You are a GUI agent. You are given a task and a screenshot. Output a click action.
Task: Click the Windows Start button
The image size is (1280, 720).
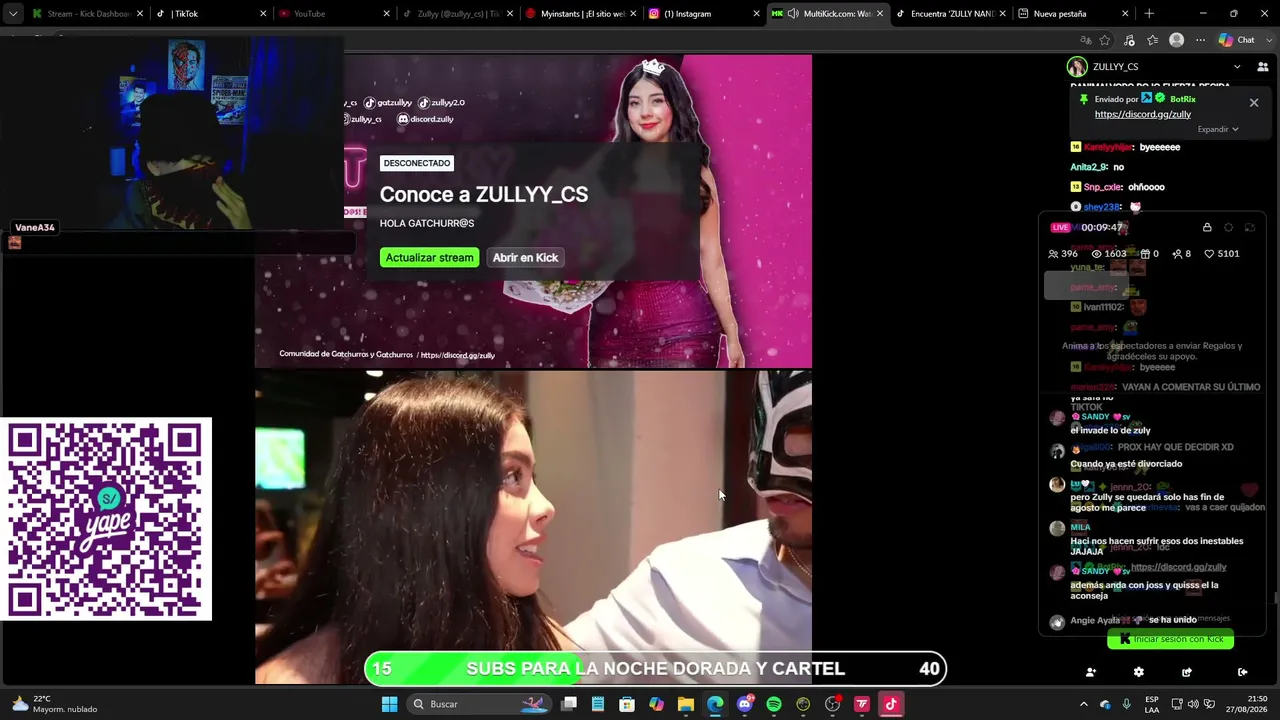pyautogui.click(x=389, y=704)
